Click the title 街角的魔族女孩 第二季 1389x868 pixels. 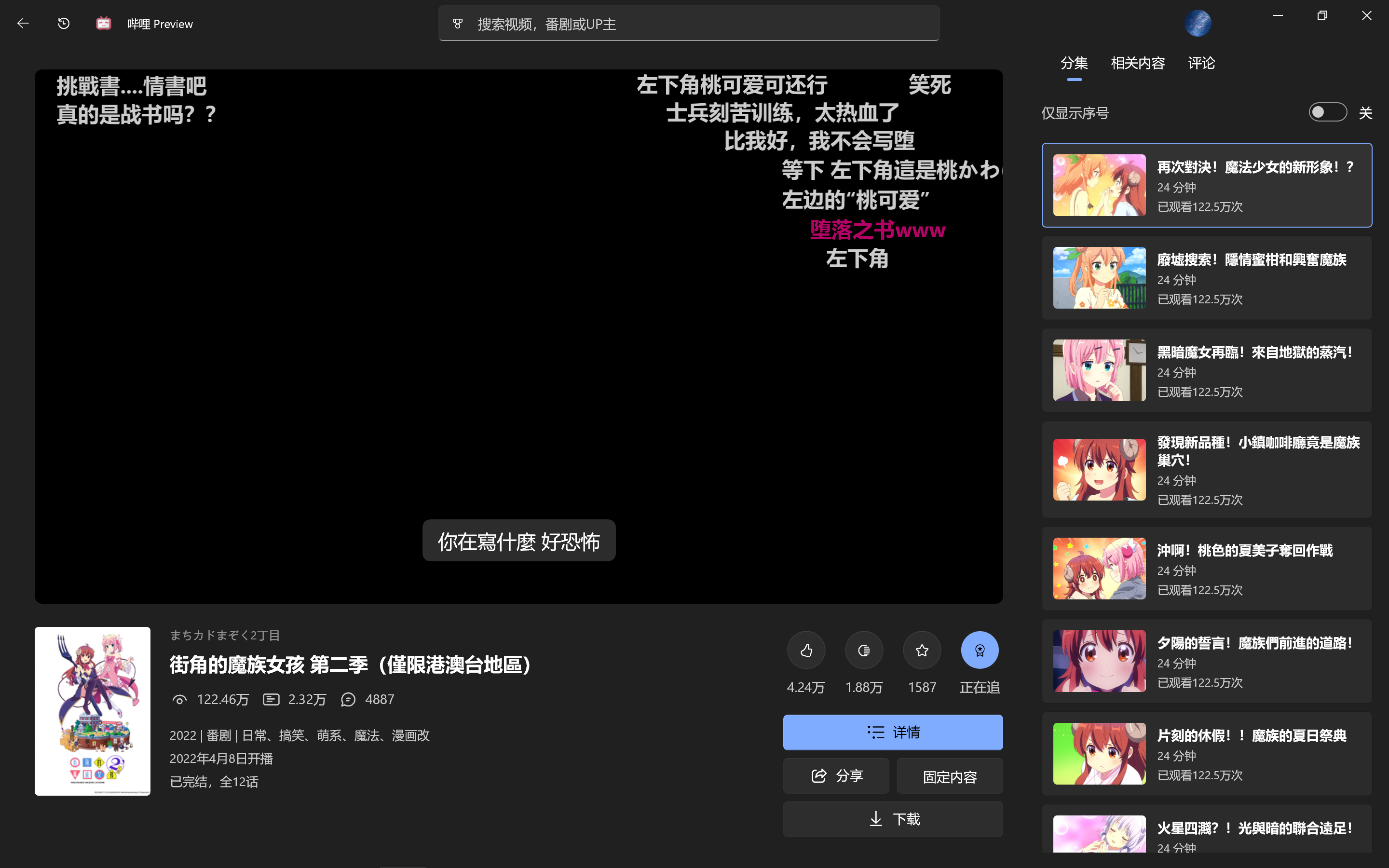pyautogui.click(x=351, y=665)
